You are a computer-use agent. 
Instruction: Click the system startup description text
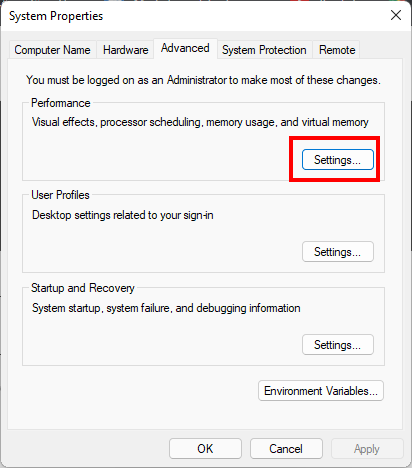pyautogui.click(x=166, y=308)
